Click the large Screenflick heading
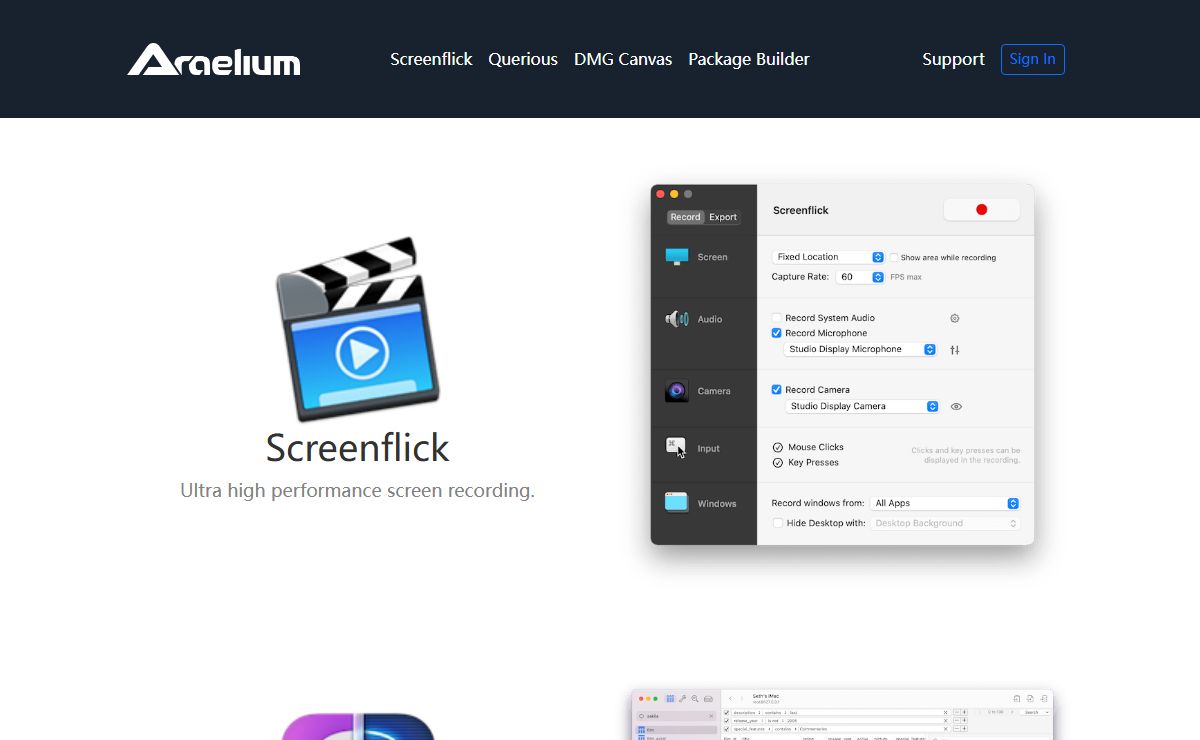The image size is (1200, 740). (358, 448)
